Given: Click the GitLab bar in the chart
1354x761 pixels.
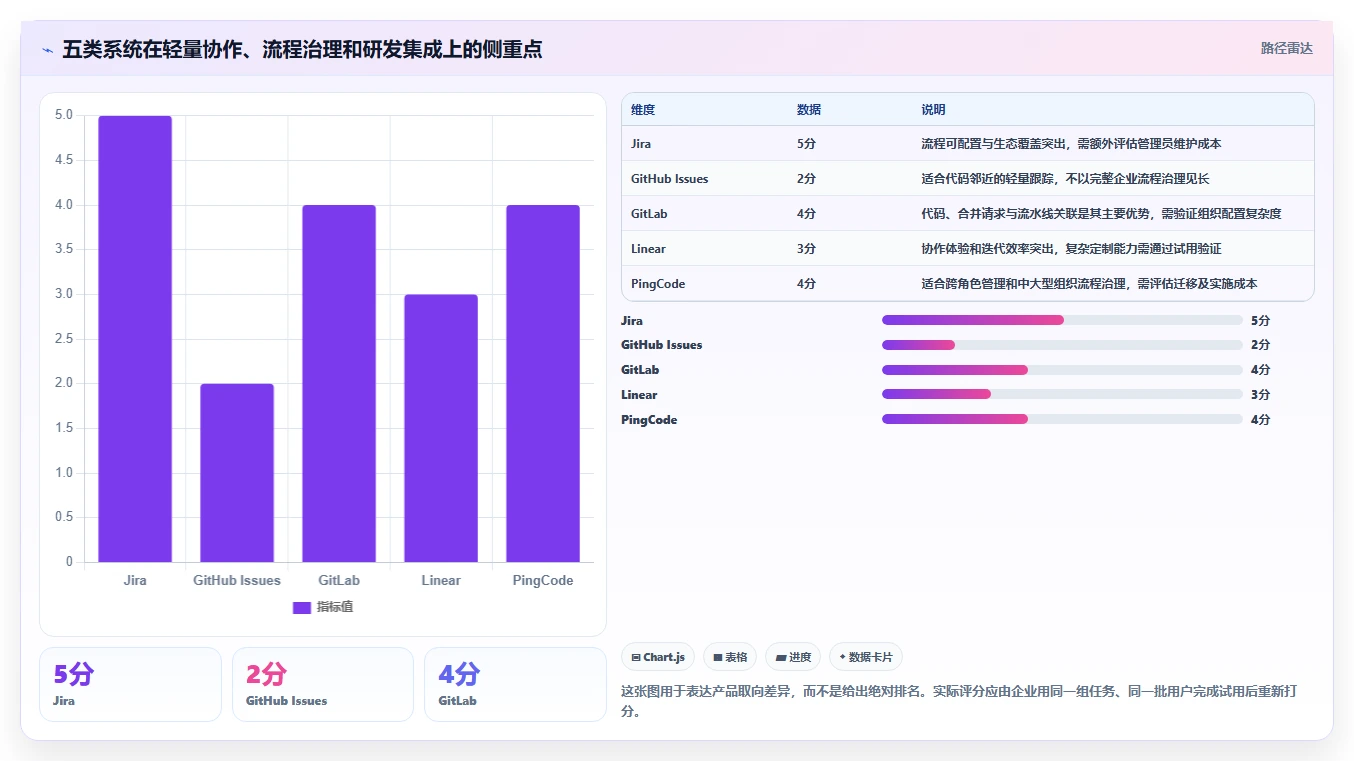Looking at the screenshot, I should point(339,384).
